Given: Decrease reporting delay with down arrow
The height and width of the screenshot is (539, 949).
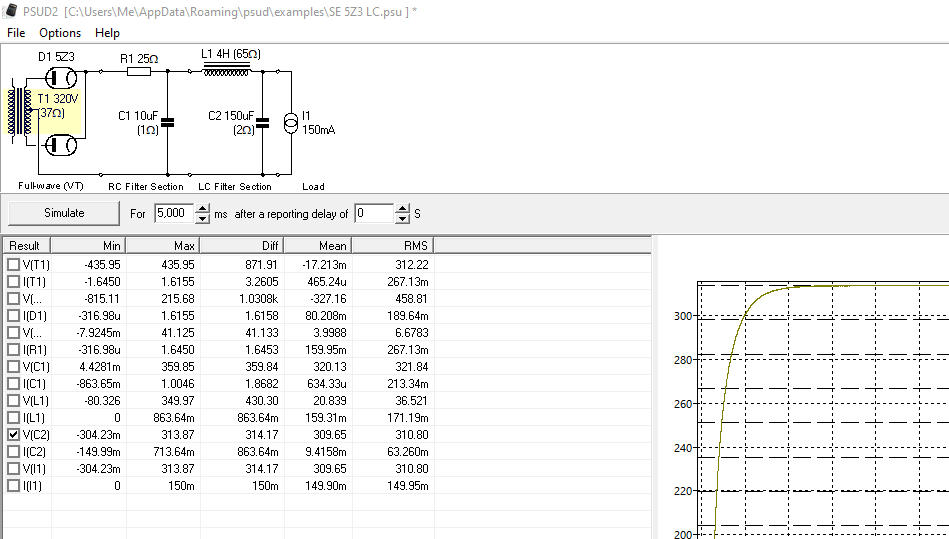Looking at the screenshot, I should (x=402, y=218).
